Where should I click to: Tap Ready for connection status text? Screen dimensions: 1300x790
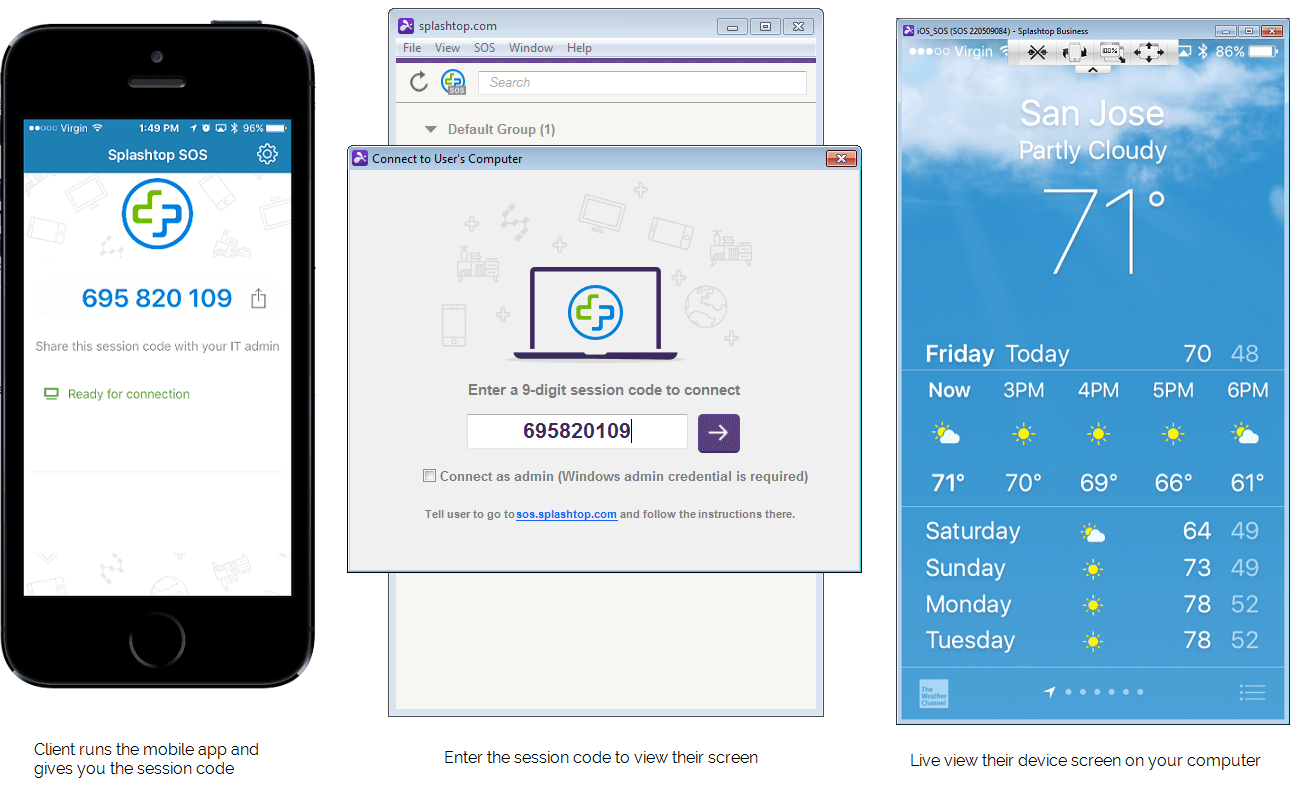[x=129, y=394]
